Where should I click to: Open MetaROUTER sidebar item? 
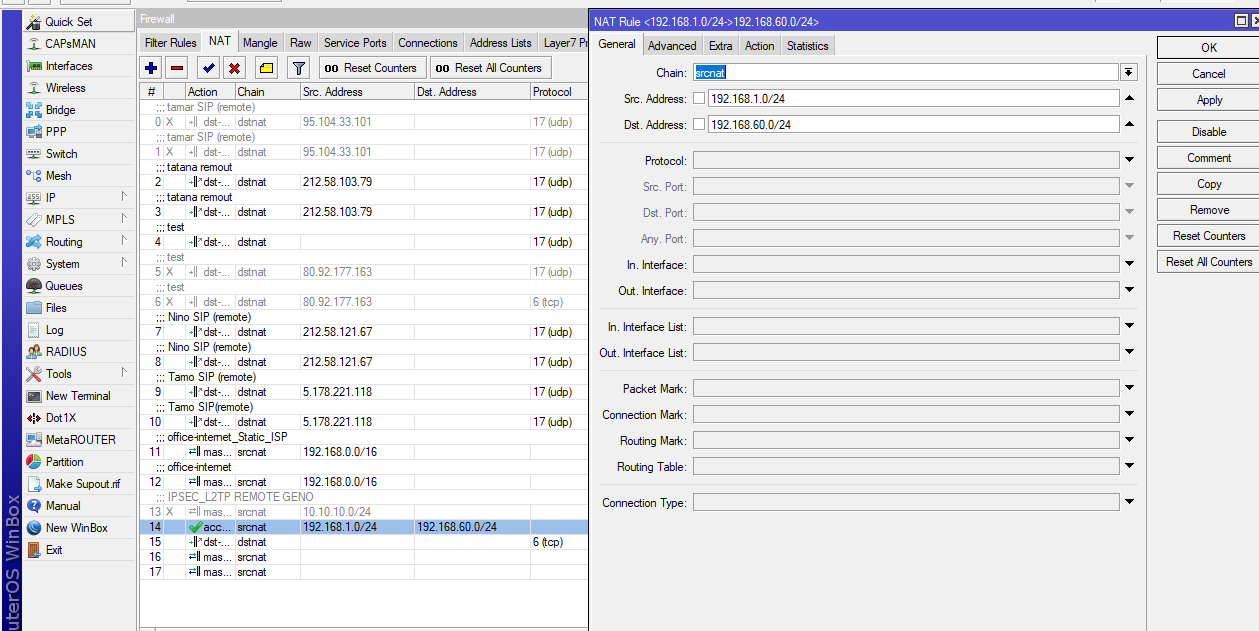(78, 440)
